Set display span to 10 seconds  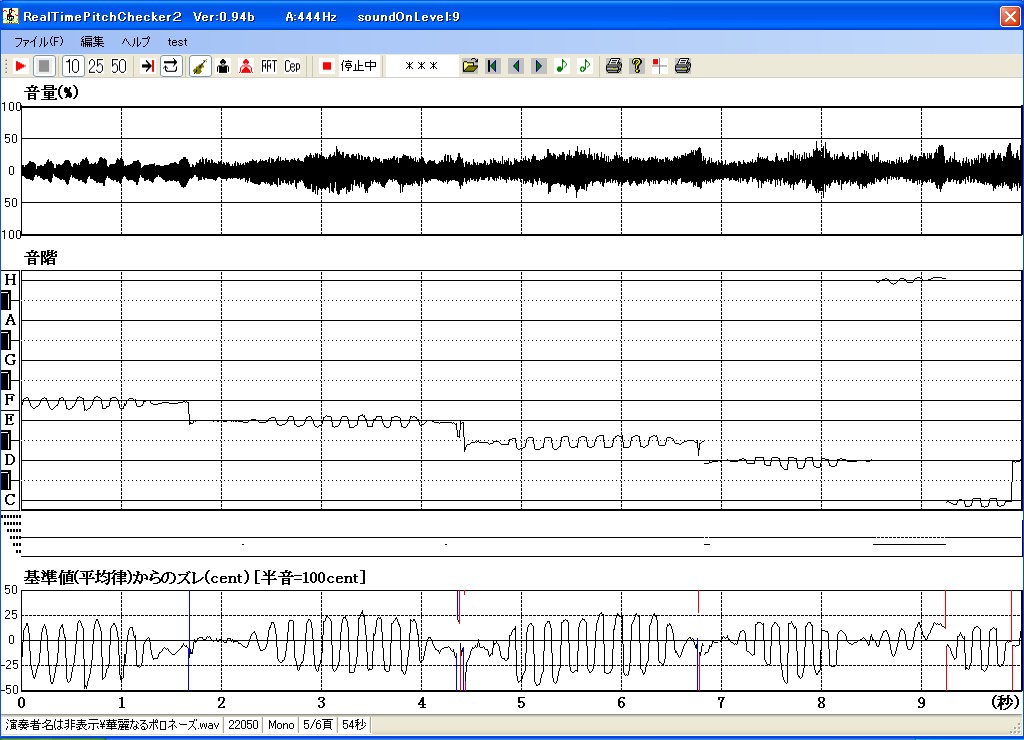(72, 66)
